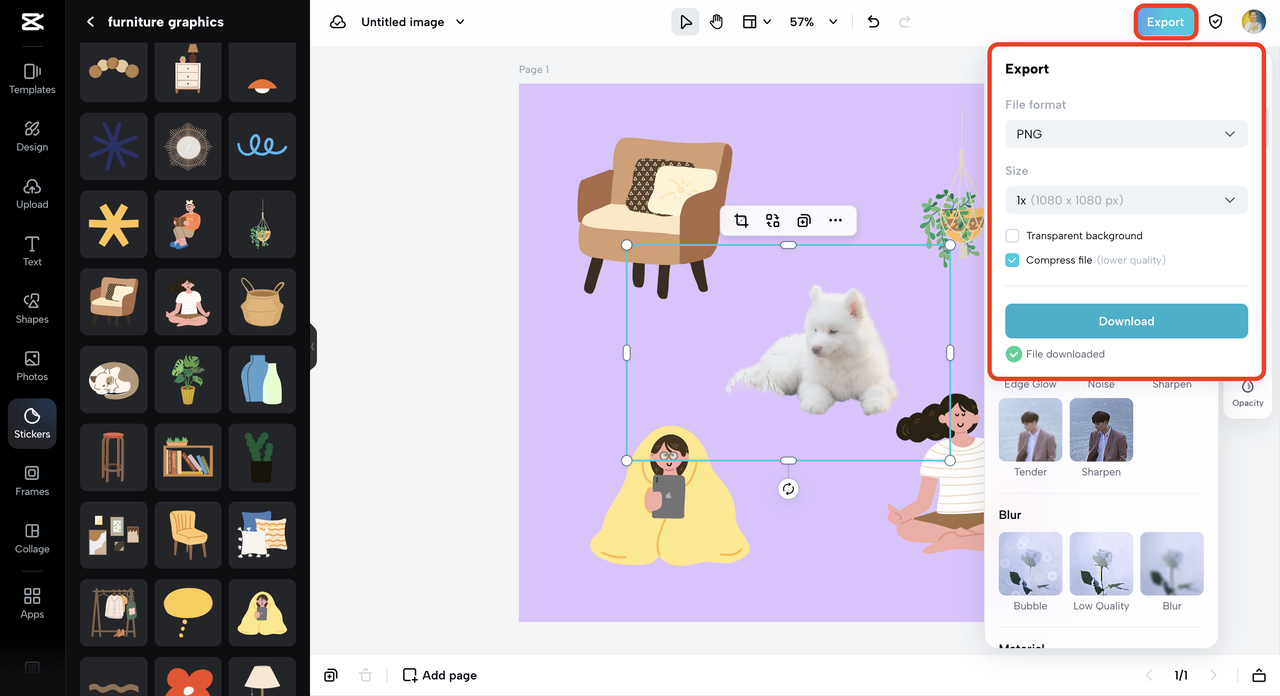Screen dimensions: 1280x696
Task: Open the more options ellipsis menu
Action: (835, 221)
